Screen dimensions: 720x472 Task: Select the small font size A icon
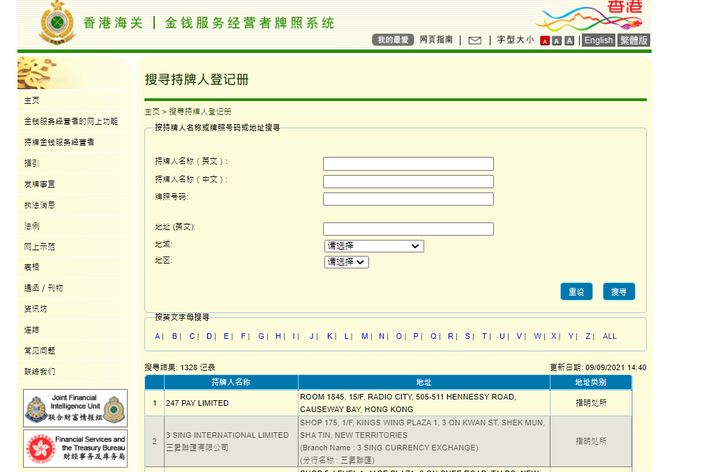click(x=545, y=41)
